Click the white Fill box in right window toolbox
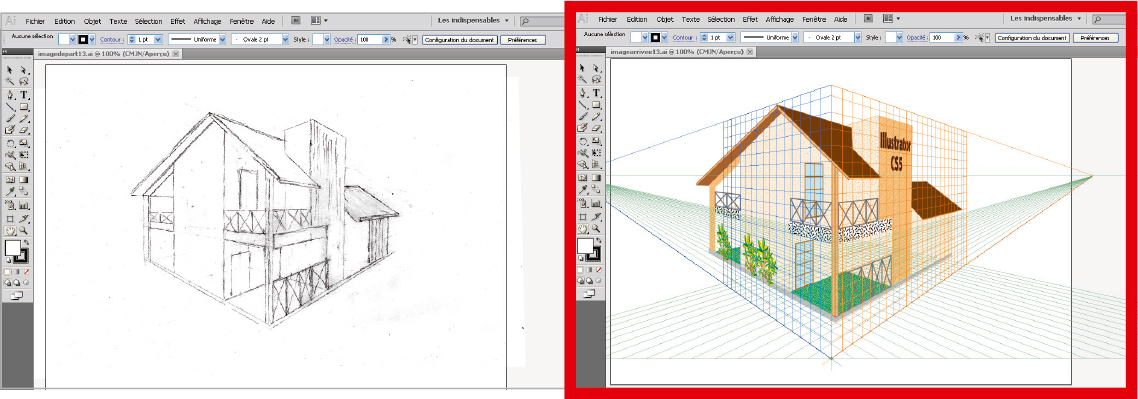This screenshot has height=399, width=1138. pyautogui.click(x=585, y=246)
